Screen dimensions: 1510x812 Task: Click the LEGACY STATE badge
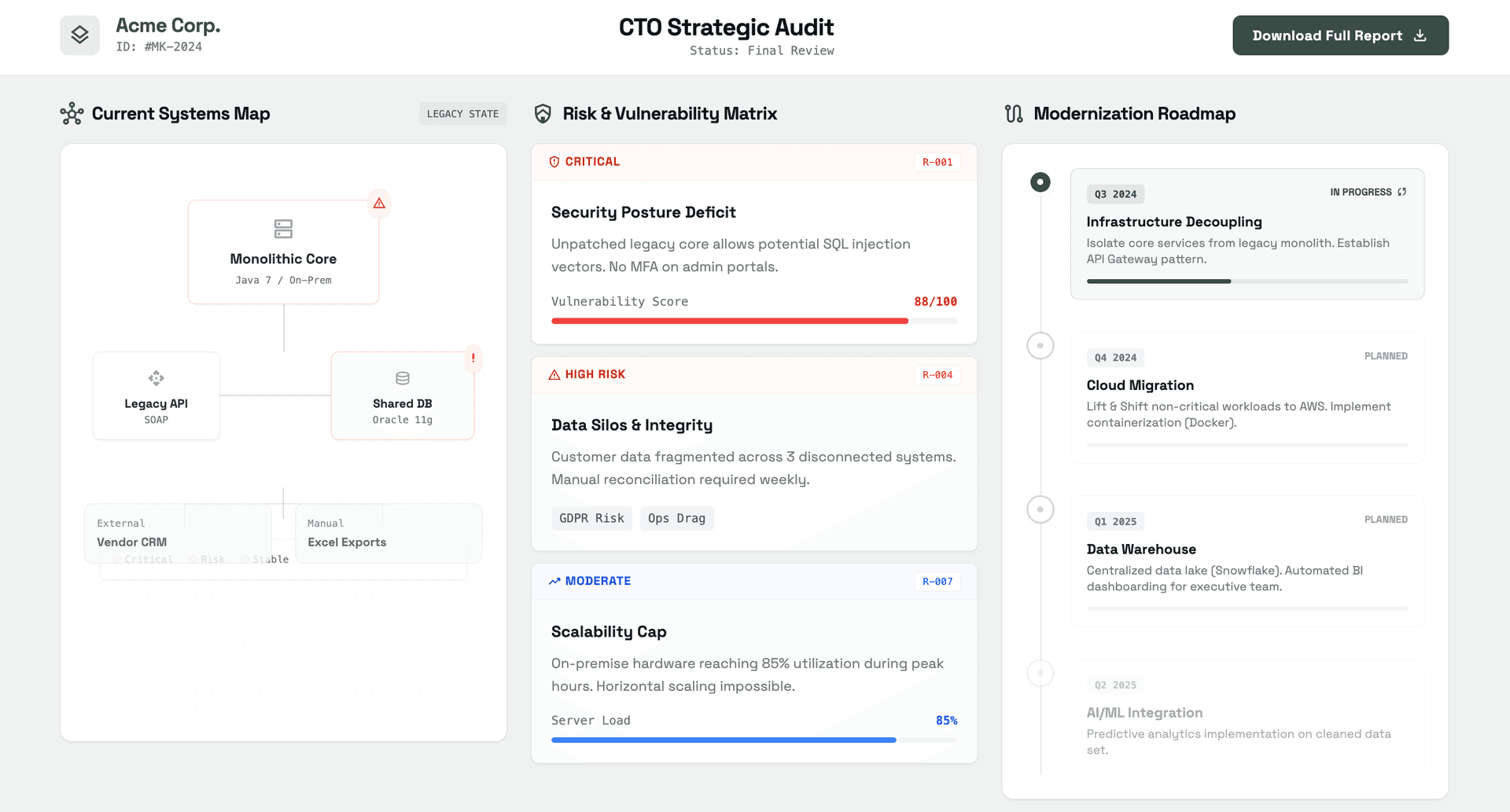pos(462,114)
